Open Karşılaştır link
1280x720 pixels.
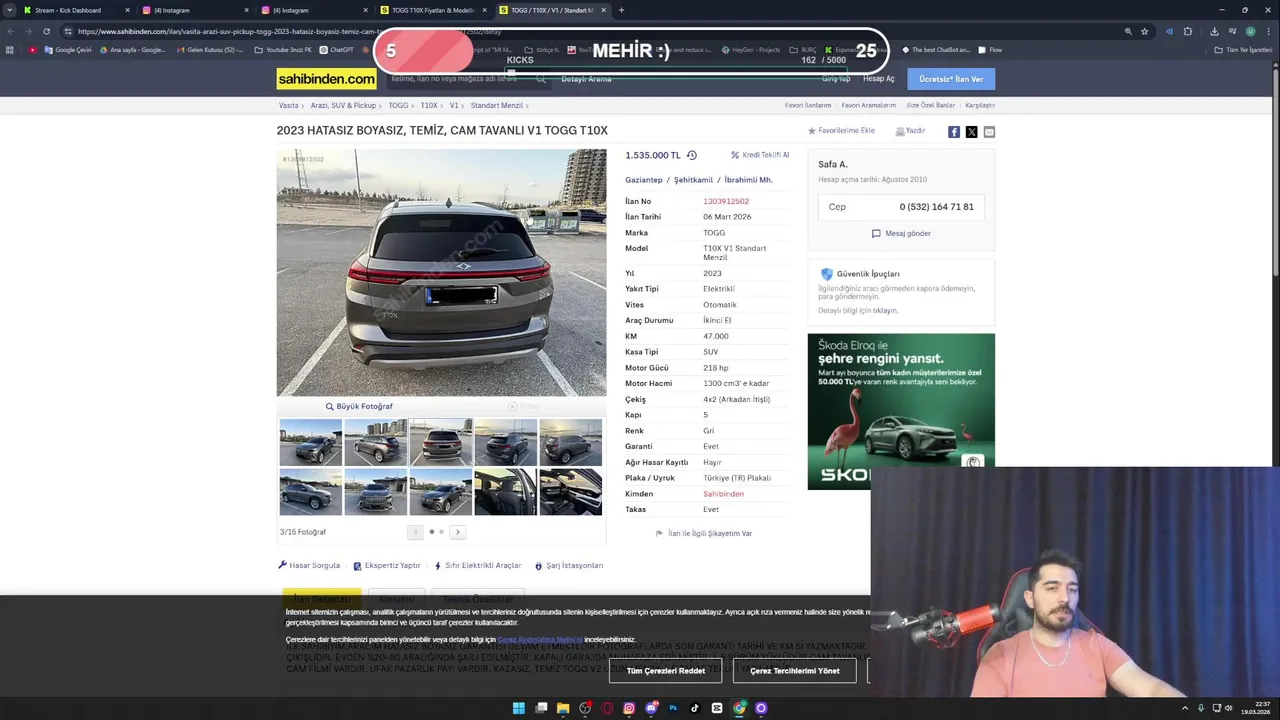point(979,105)
